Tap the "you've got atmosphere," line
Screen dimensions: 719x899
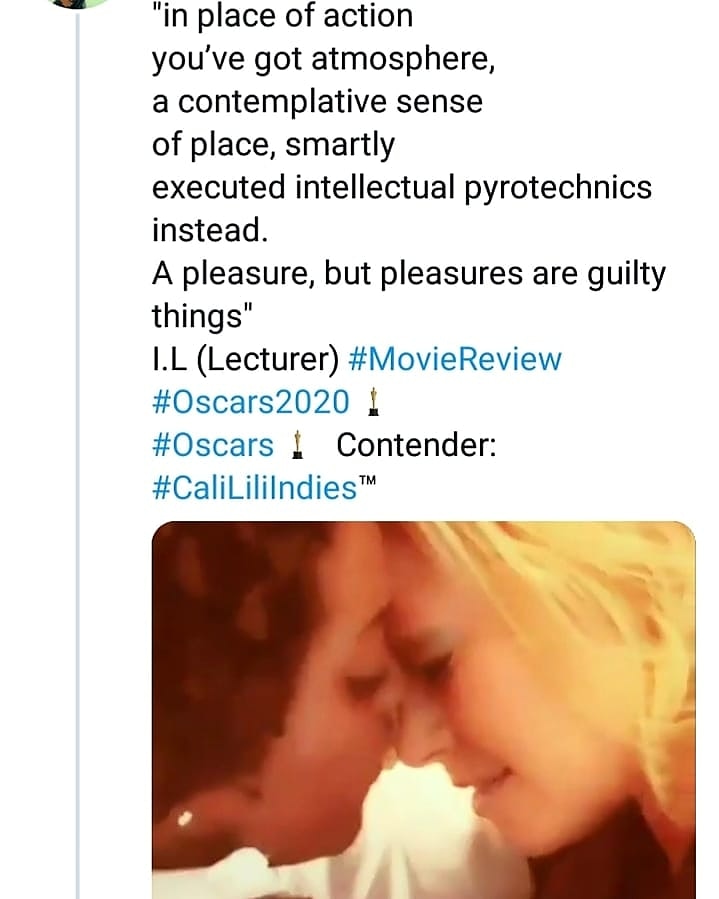[323, 59]
